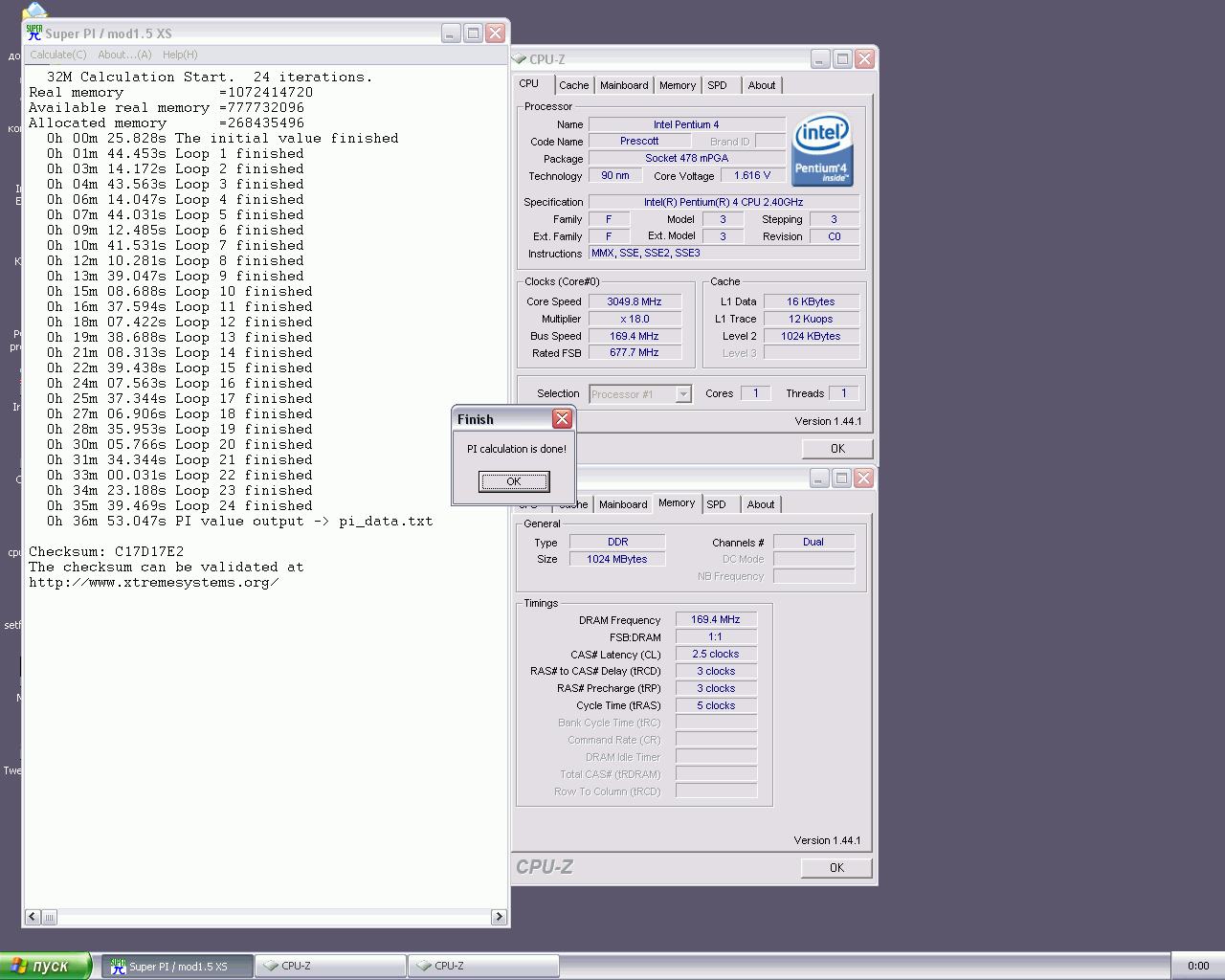Click the Core Voltage value 1.616 V
The image size is (1225, 980).
(752, 175)
